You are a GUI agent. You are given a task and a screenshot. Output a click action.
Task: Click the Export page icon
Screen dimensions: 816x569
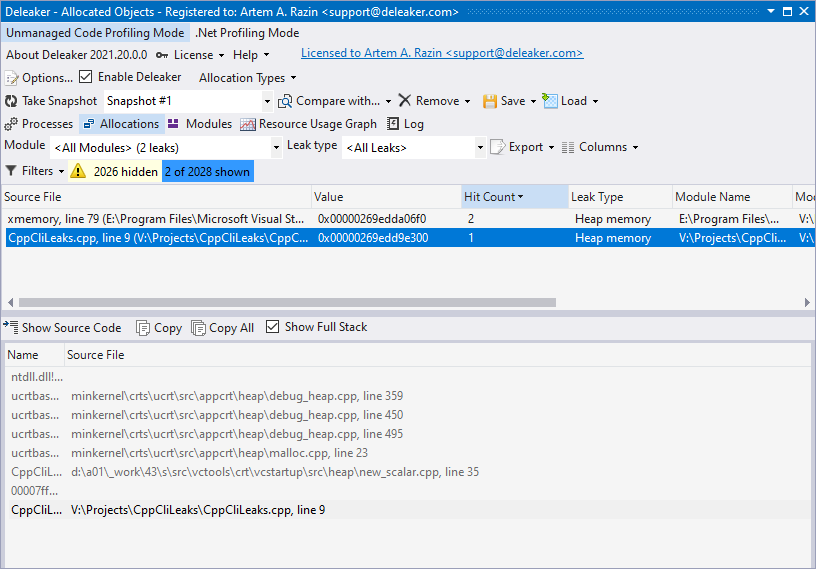[x=498, y=147]
